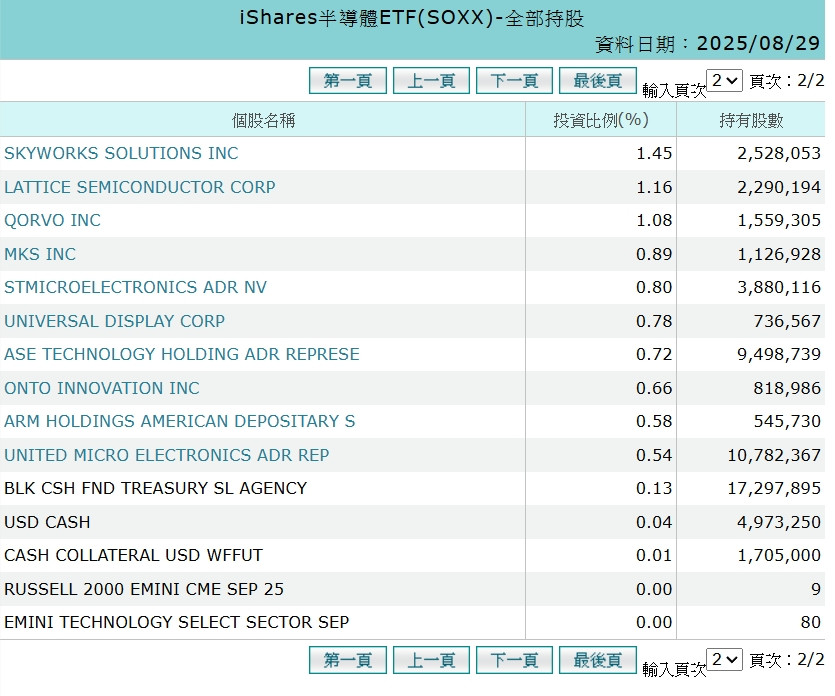Screen dimensions: 835x696
Task: Select share count 10,782,367
Action: [774, 456]
